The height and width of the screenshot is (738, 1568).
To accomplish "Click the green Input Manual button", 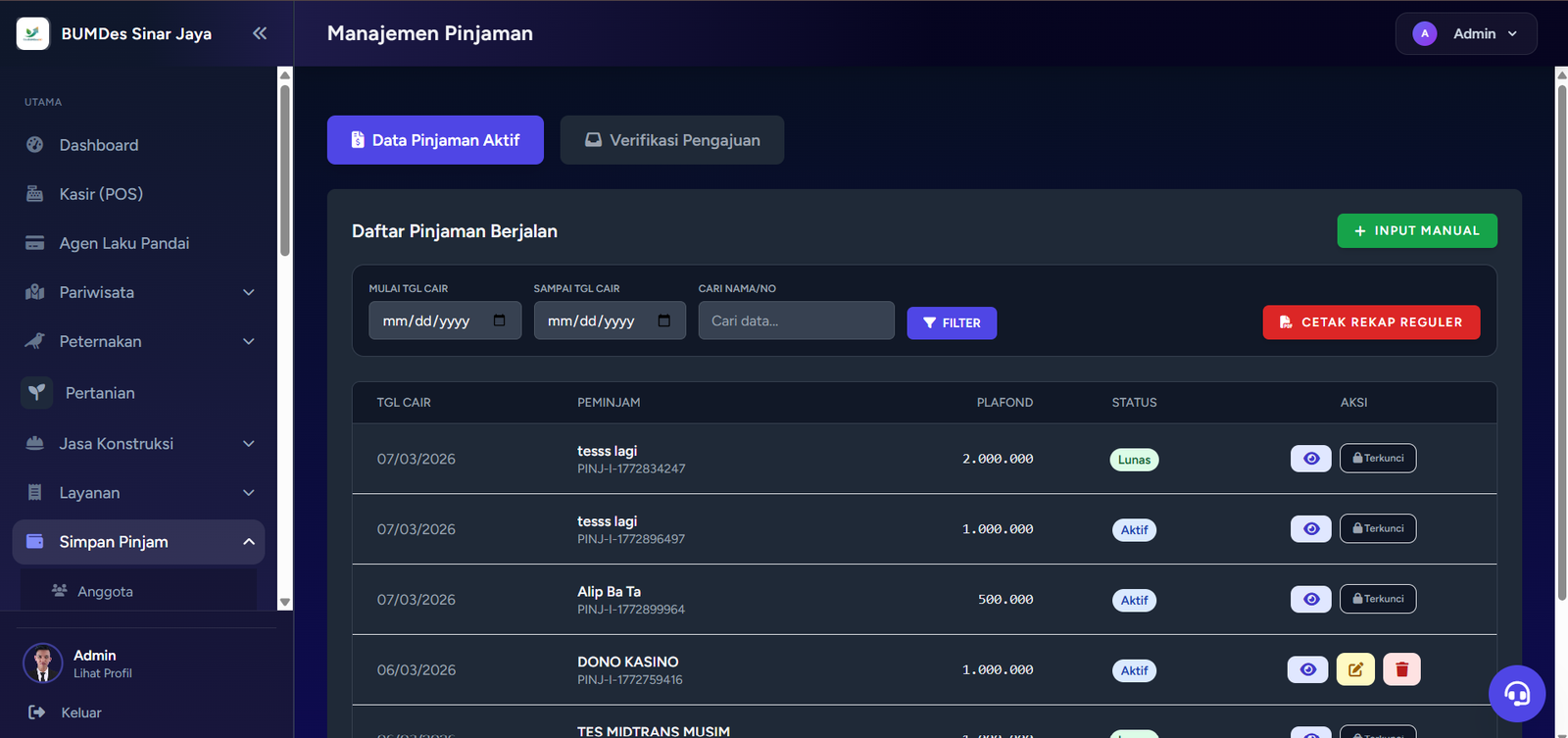I will (x=1417, y=230).
